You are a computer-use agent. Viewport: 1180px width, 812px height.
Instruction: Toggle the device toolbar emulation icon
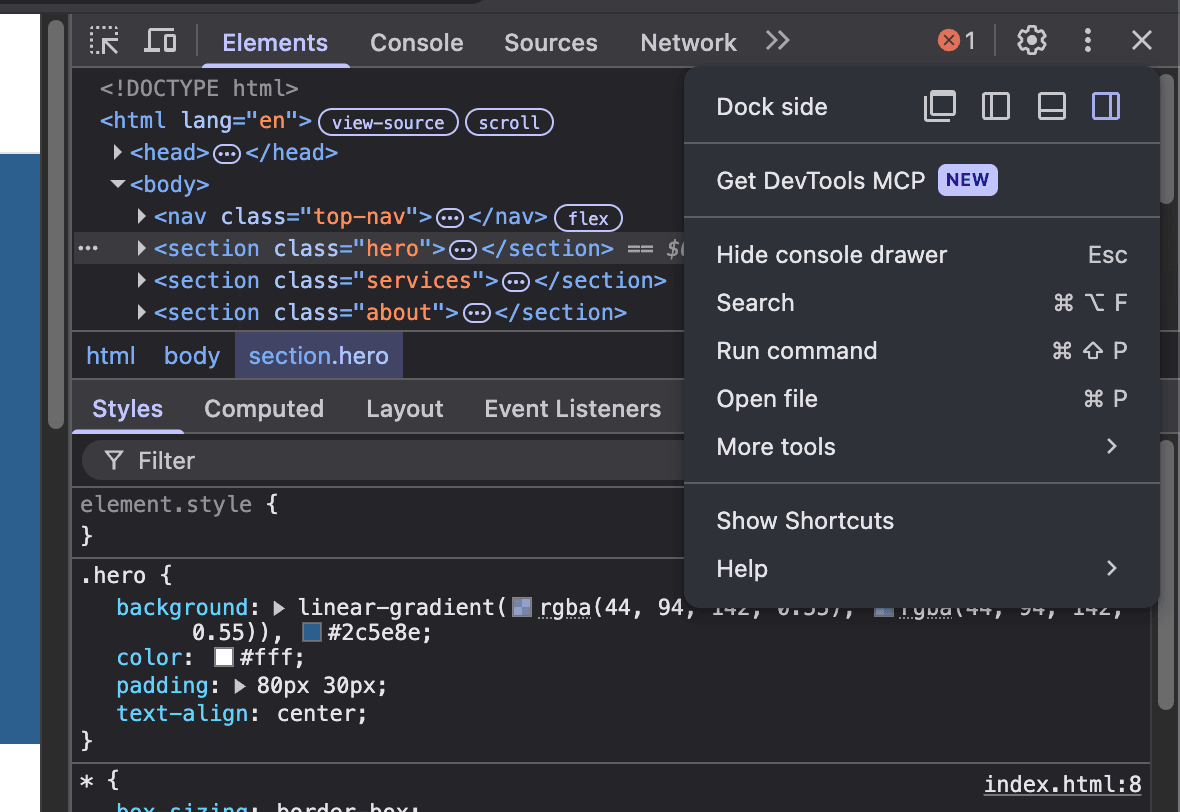pos(160,41)
